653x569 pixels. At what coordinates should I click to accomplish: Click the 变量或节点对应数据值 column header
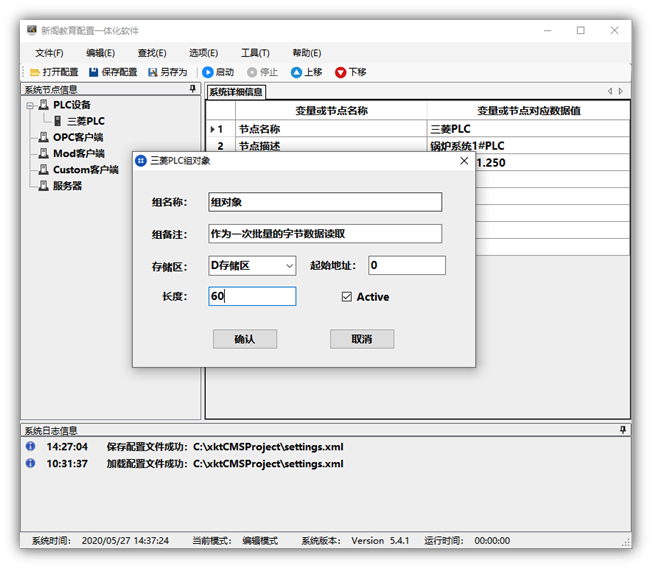(528, 111)
